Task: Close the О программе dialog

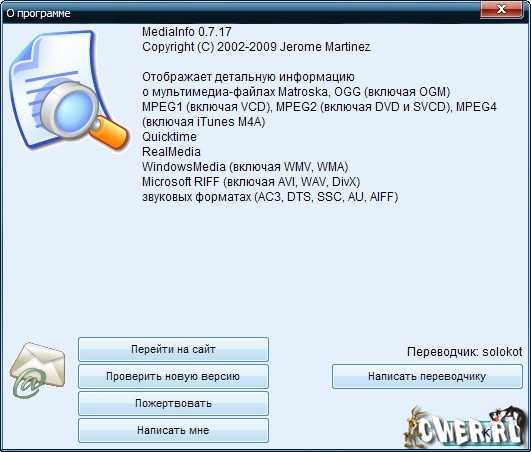Action: (501, 9)
